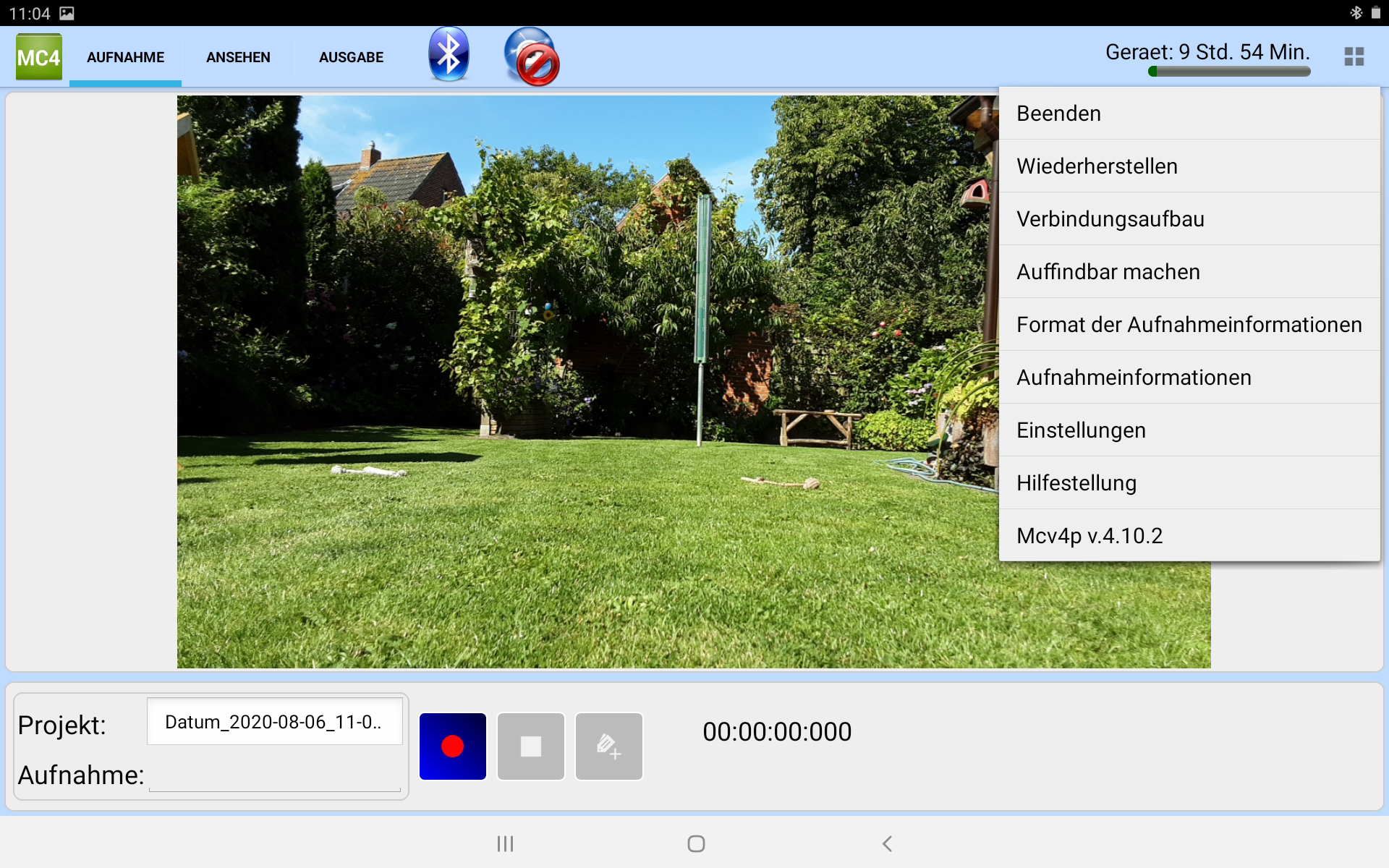Tap the Android back button
This screenshot has width=1389, height=868.
(887, 843)
